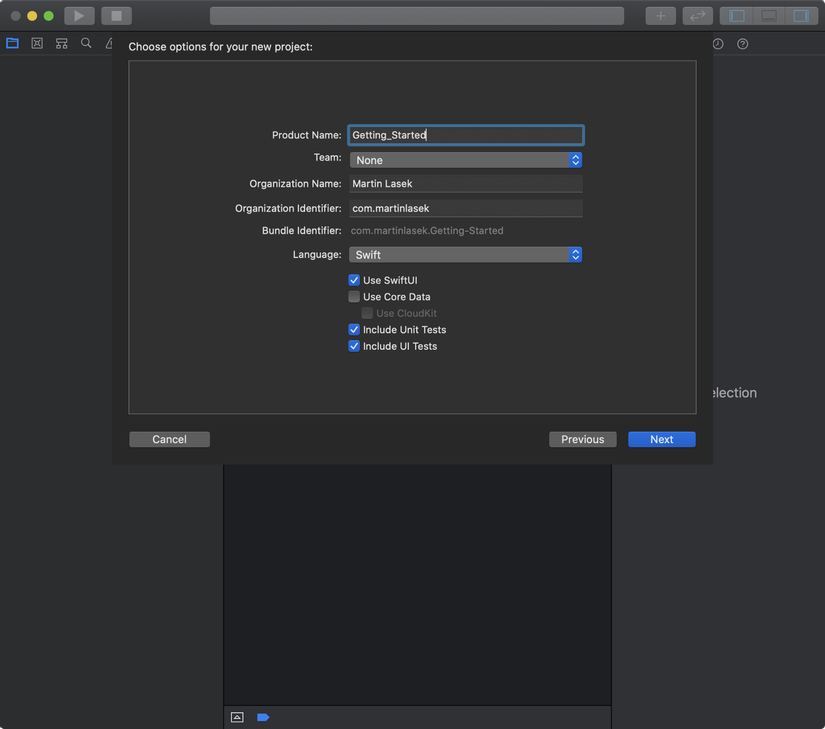Toggle the right inspector panel
This screenshot has width=825, height=729.
(x=801, y=16)
